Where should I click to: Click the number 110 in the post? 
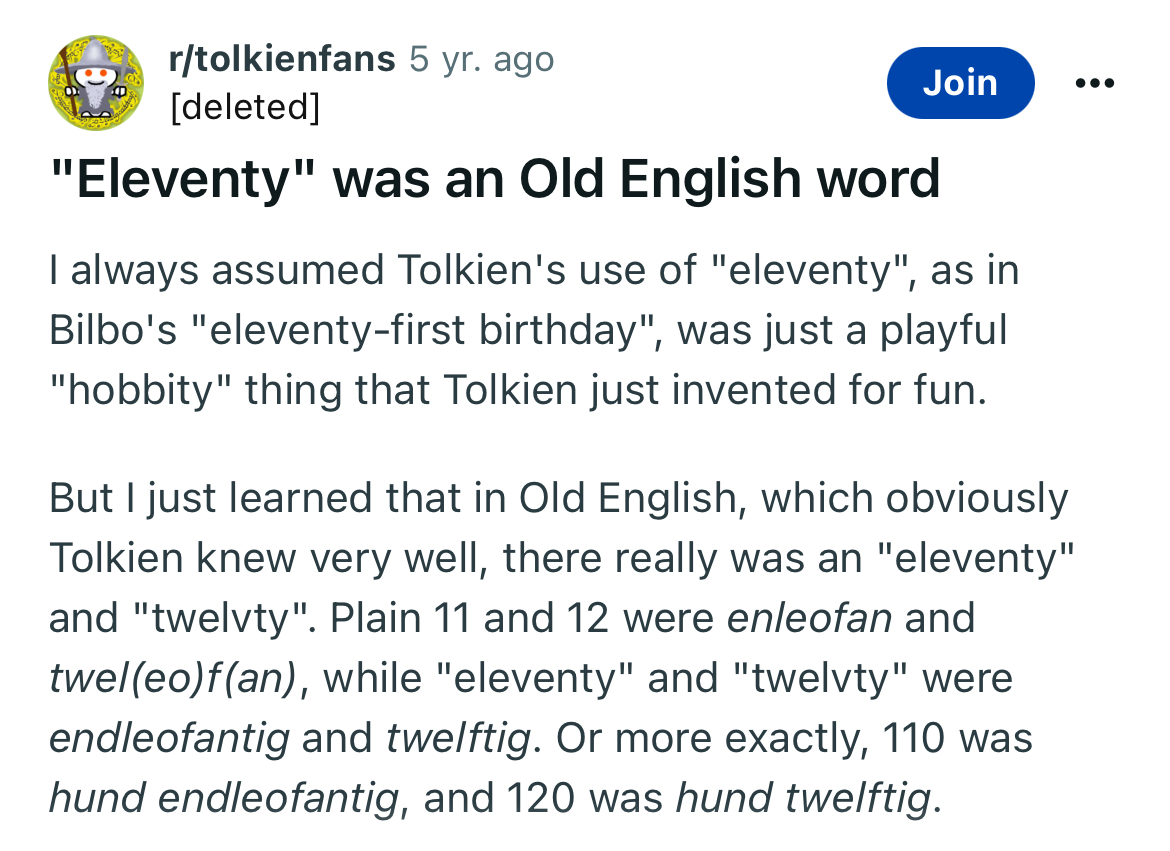tap(914, 738)
